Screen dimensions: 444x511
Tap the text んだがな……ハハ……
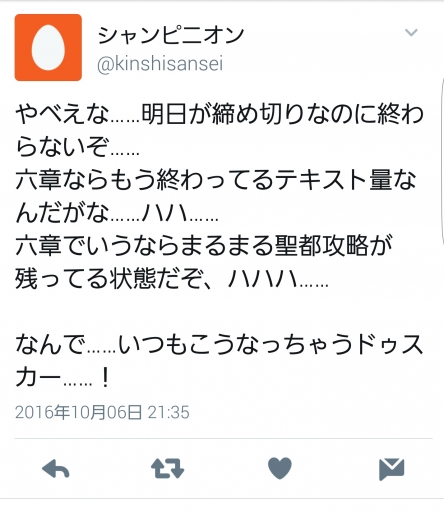tap(117, 213)
